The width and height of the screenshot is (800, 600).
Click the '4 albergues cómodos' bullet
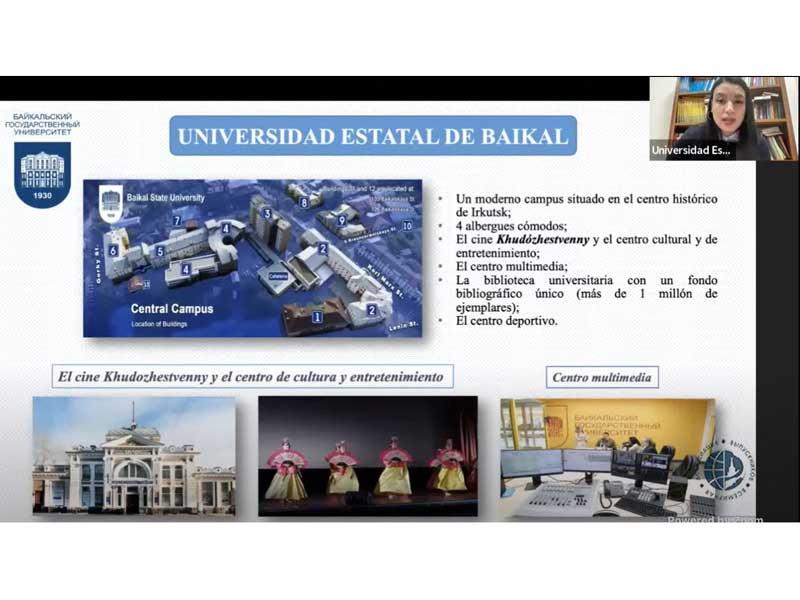coord(511,226)
